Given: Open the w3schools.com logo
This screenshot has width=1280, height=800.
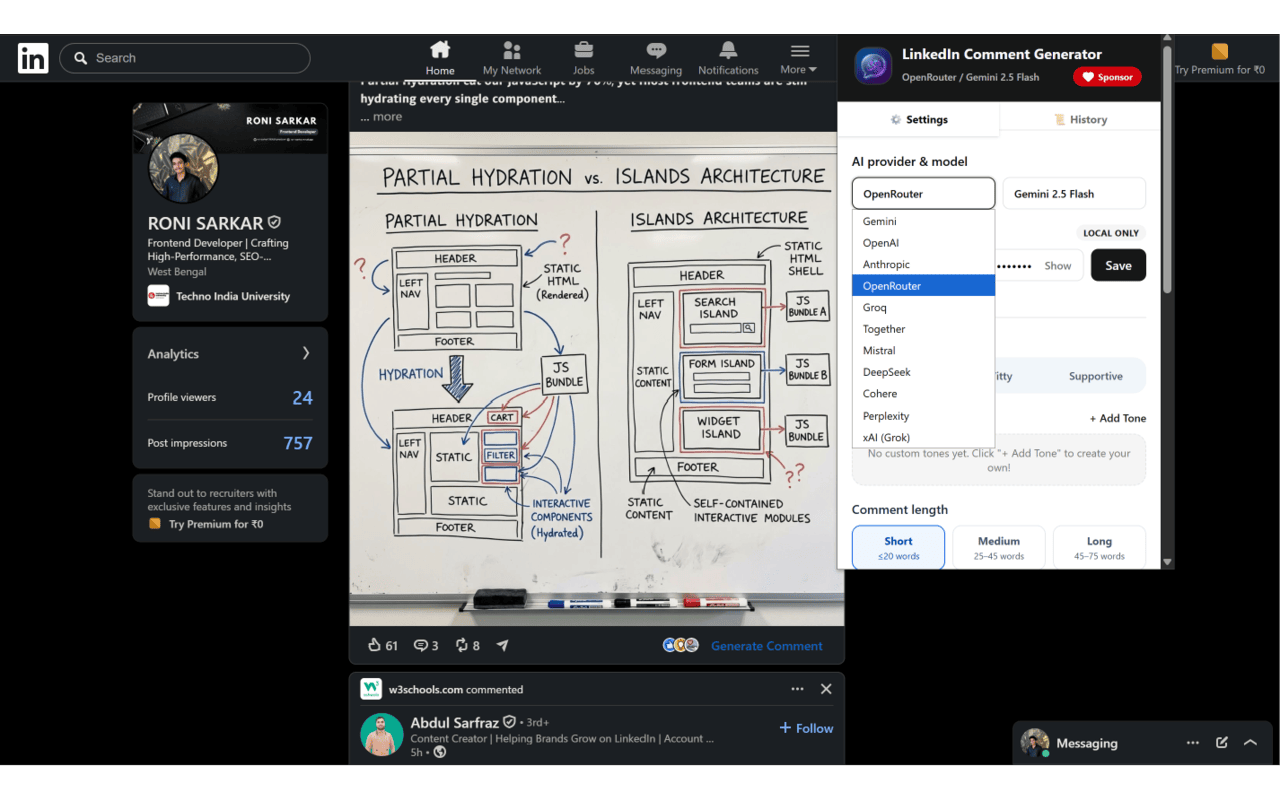Looking at the screenshot, I should (x=371, y=689).
